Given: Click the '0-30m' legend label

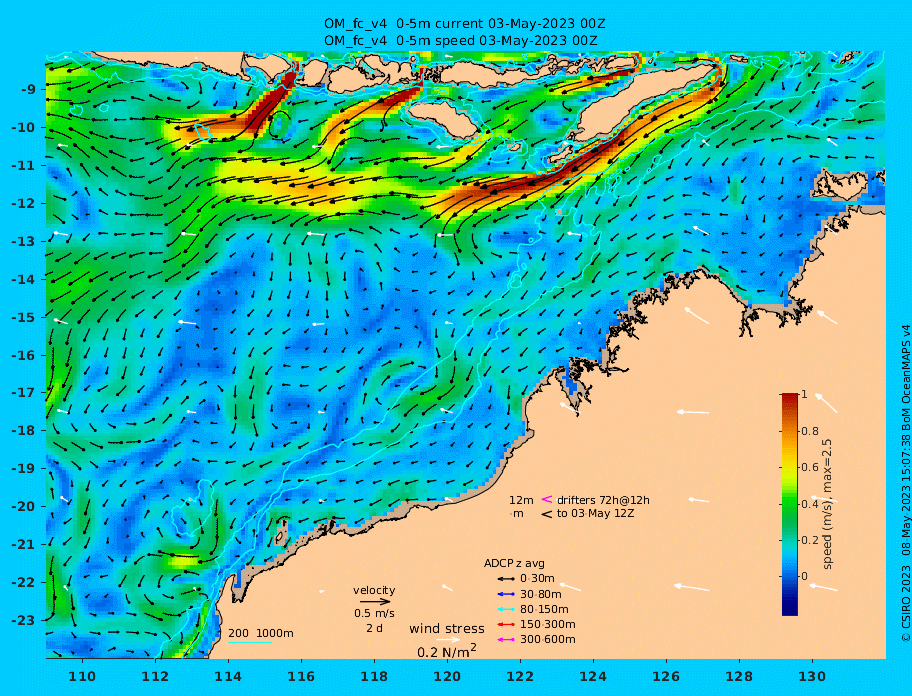Looking at the screenshot, I should (537, 579).
